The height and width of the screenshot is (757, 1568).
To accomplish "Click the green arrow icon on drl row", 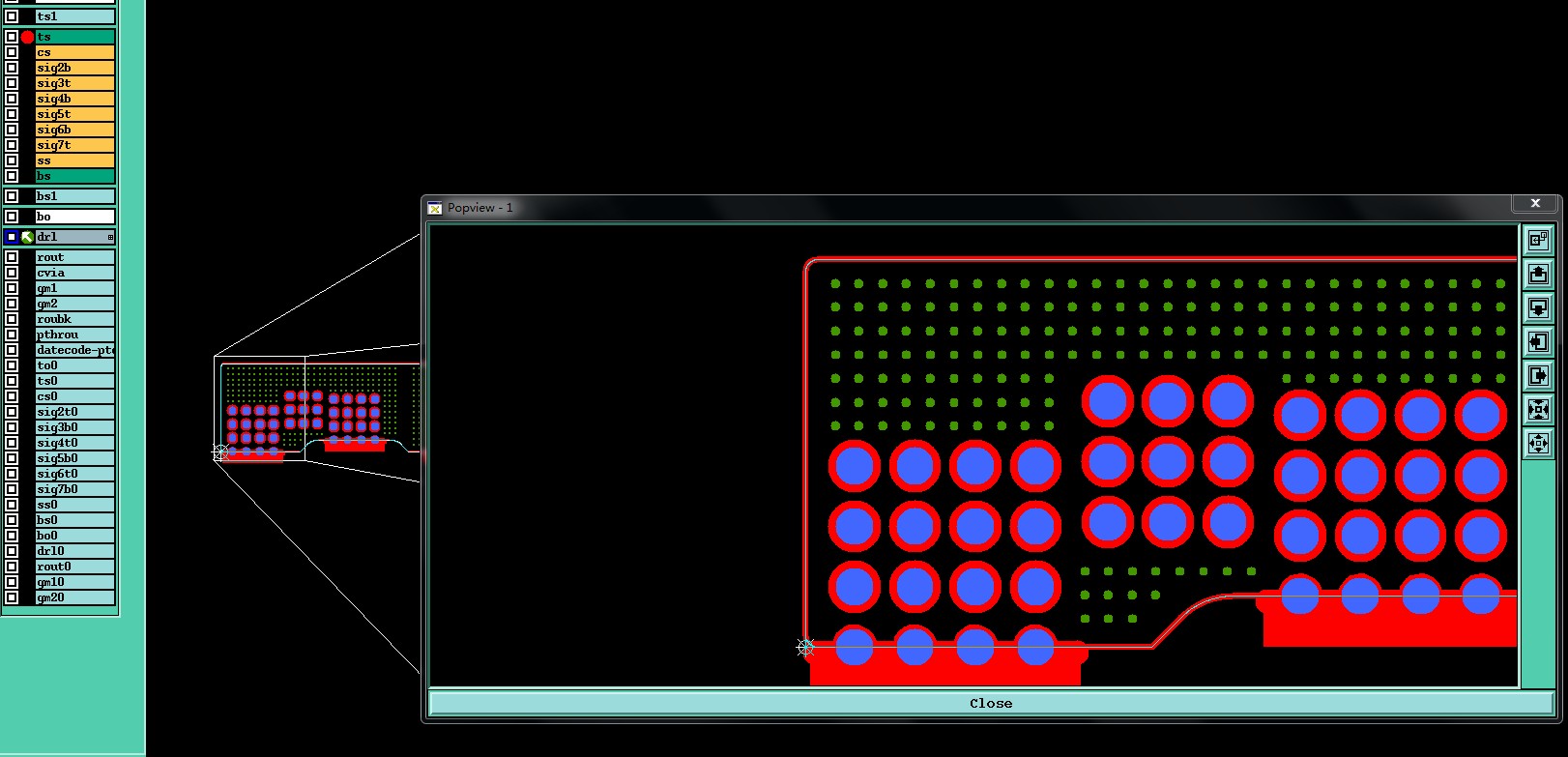I will (x=27, y=237).
